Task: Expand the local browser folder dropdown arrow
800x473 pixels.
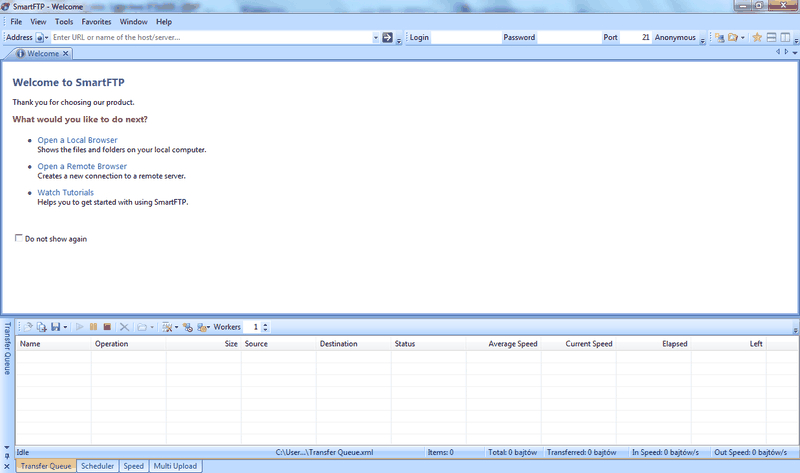Action: pyautogui.click(x=742, y=37)
